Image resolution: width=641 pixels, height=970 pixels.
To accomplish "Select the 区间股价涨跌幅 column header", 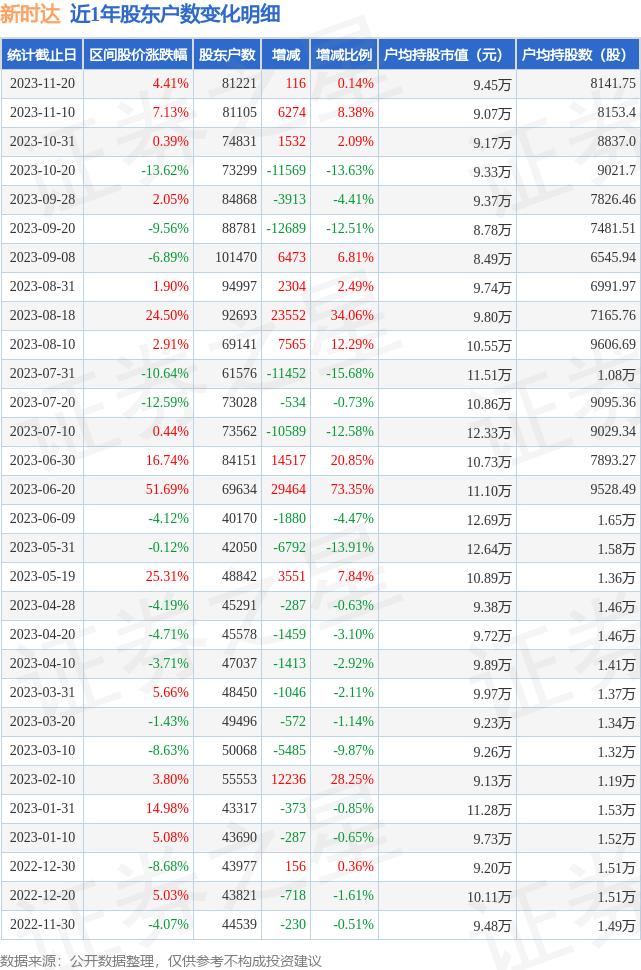I will click(x=139, y=54).
